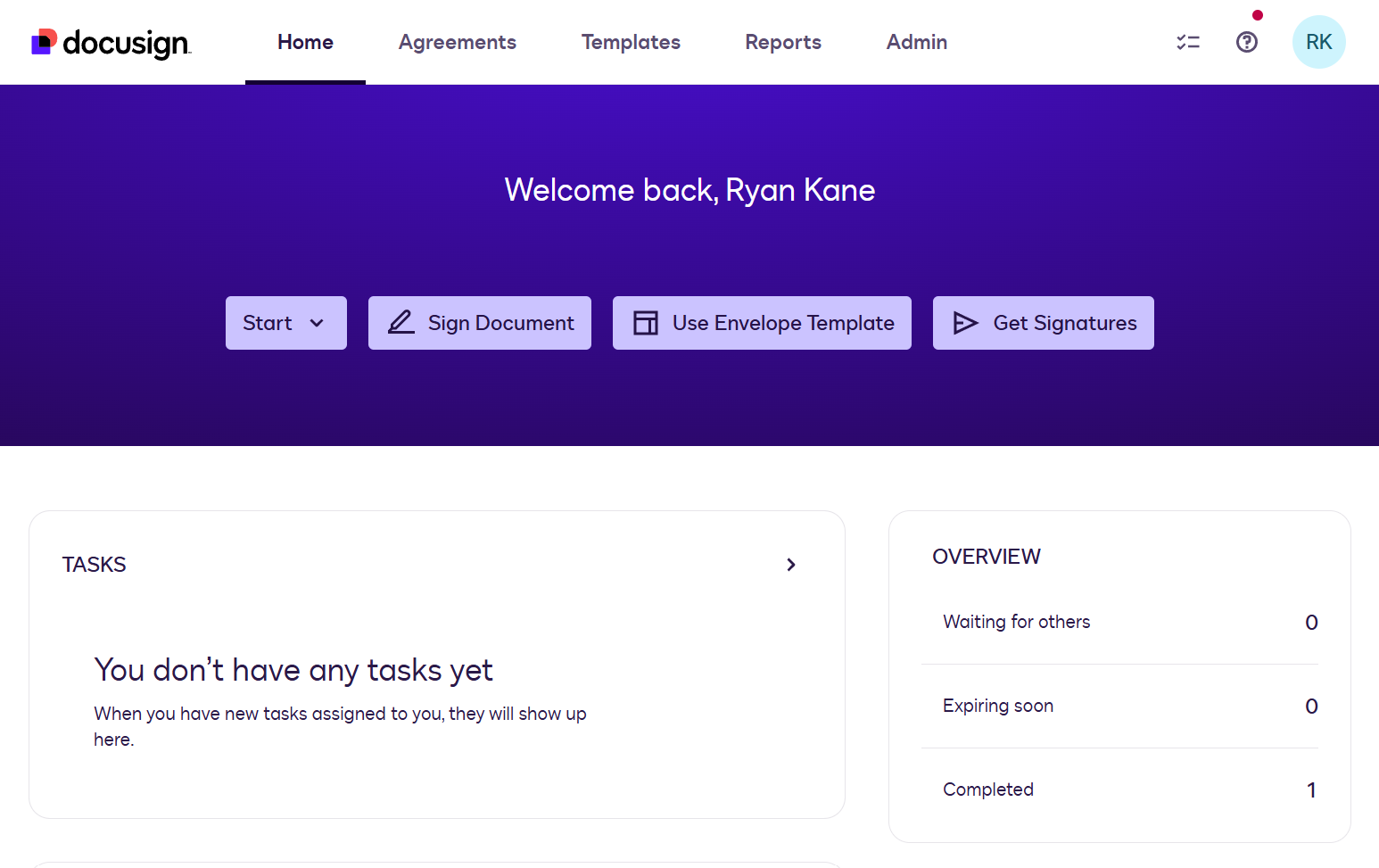Image resolution: width=1379 pixels, height=868 pixels.
Task: Click the "Welcome back, Ryan Kane" greeting
Action: [689, 190]
